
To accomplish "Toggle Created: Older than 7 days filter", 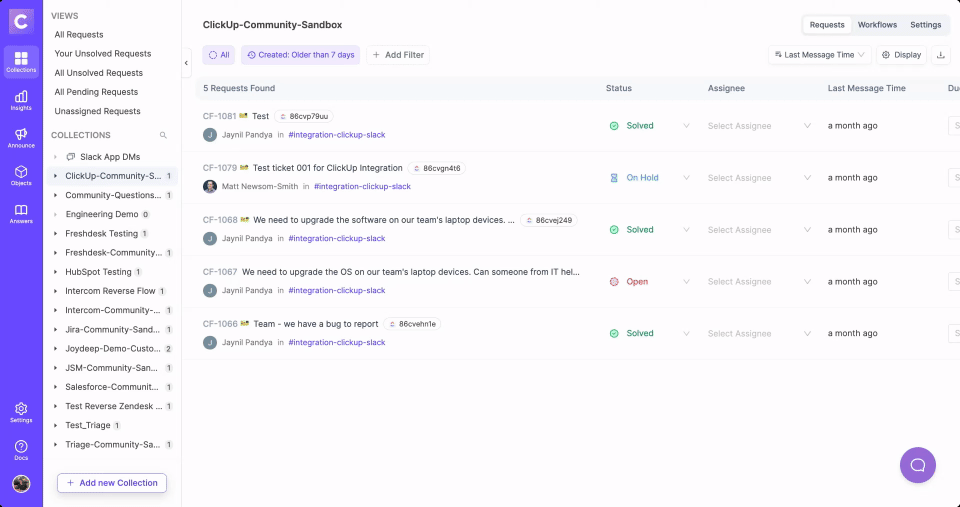I will 300,55.
